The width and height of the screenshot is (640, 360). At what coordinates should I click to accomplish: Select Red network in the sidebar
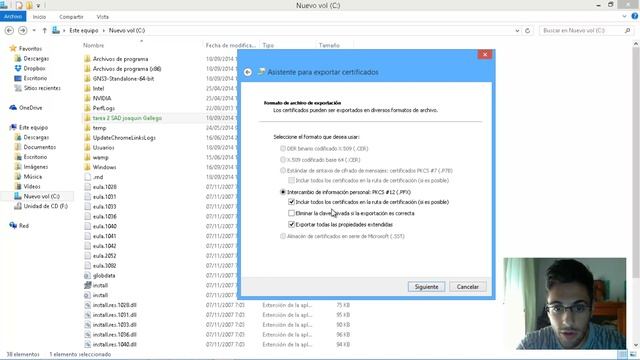24,226
